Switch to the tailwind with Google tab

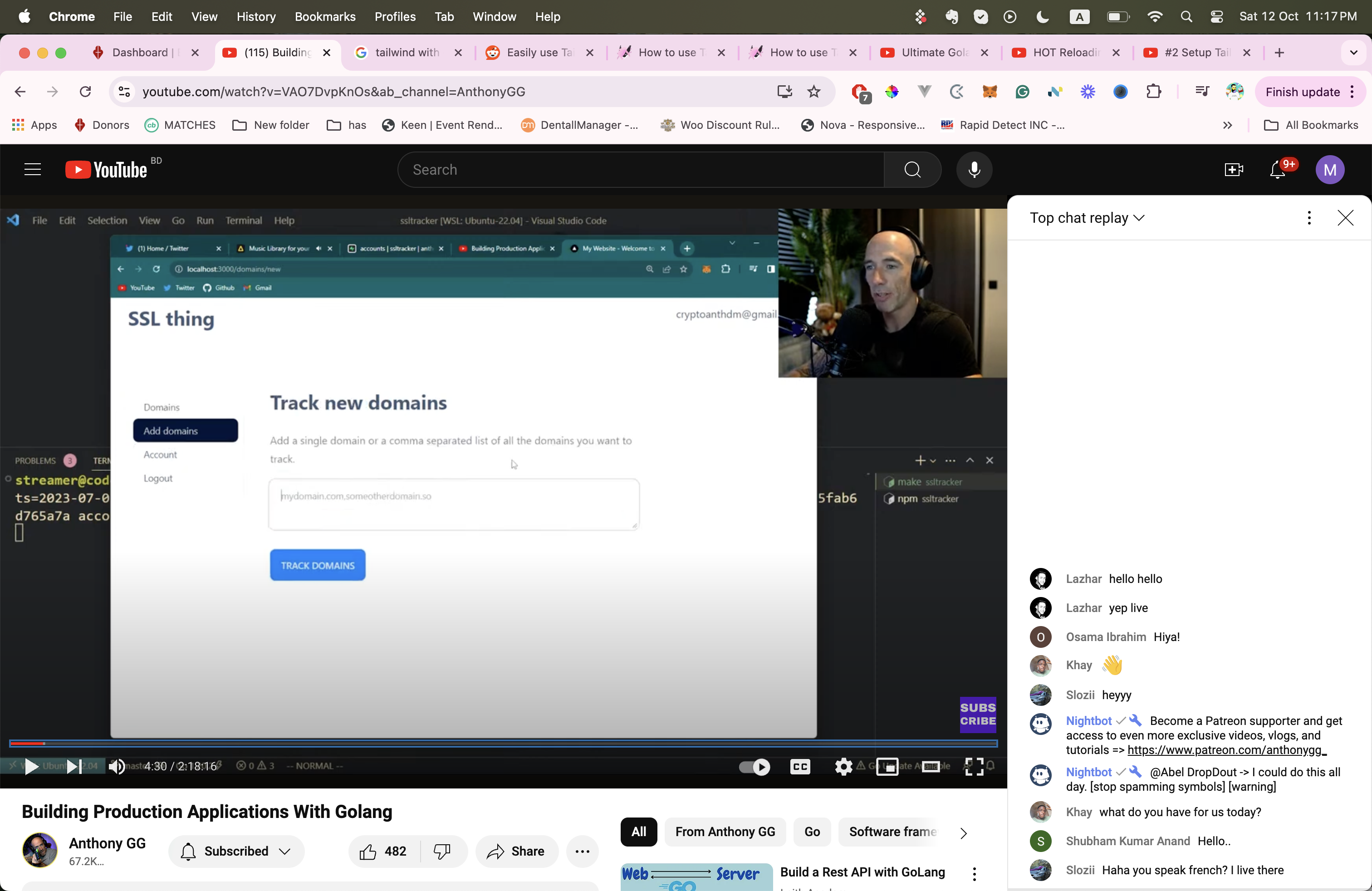tap(408, 53)
